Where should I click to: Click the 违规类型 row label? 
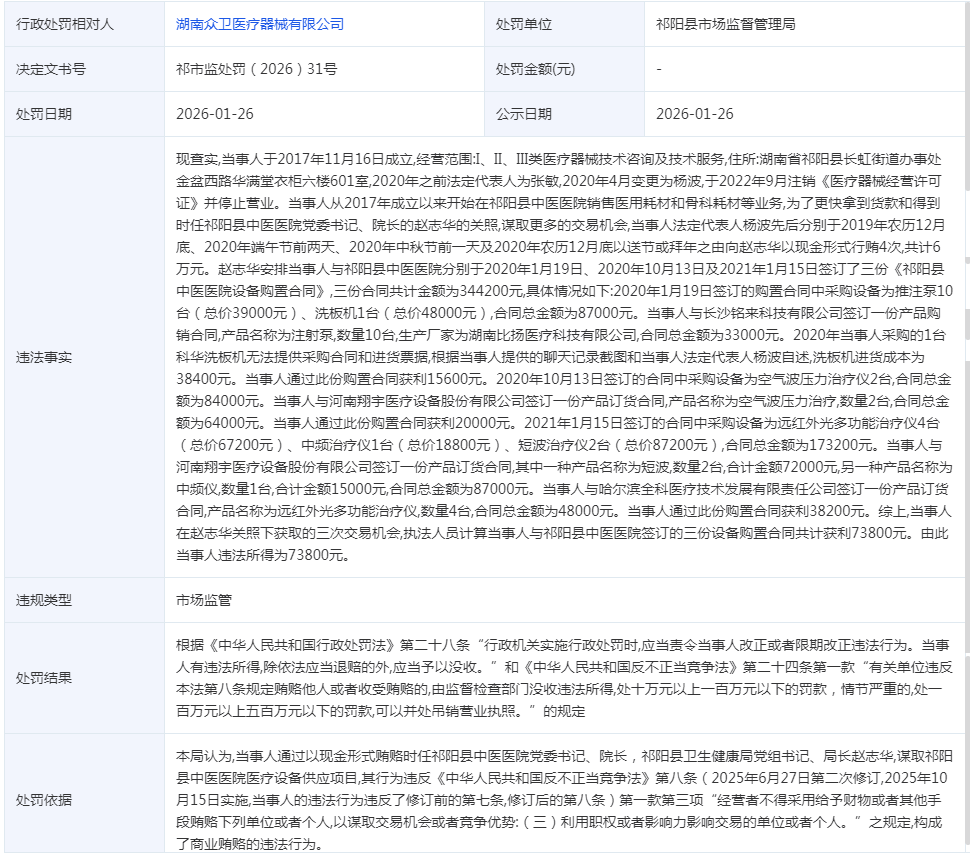coord(44,600)
